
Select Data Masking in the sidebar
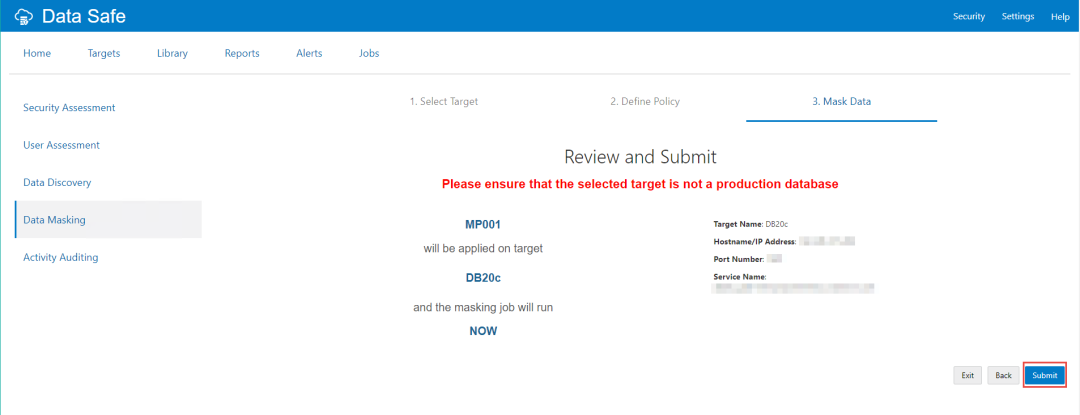(108, 220)
